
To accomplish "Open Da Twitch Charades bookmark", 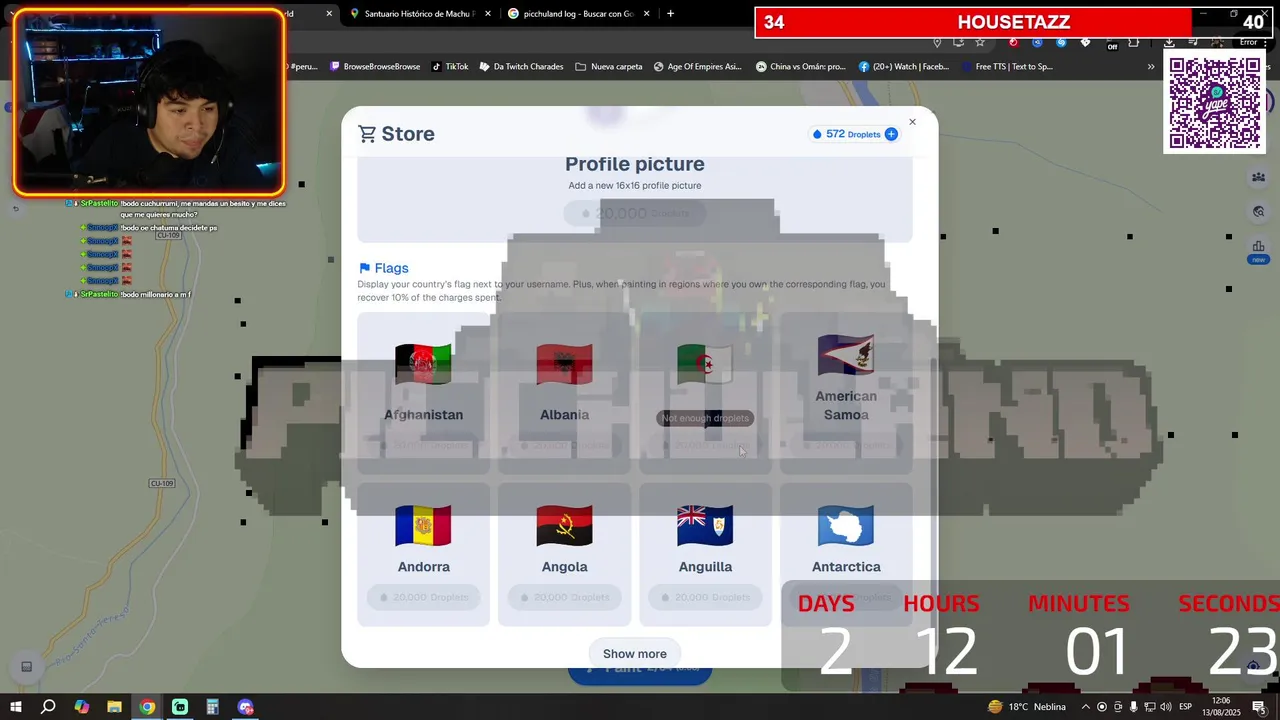I will pos(521,67).
